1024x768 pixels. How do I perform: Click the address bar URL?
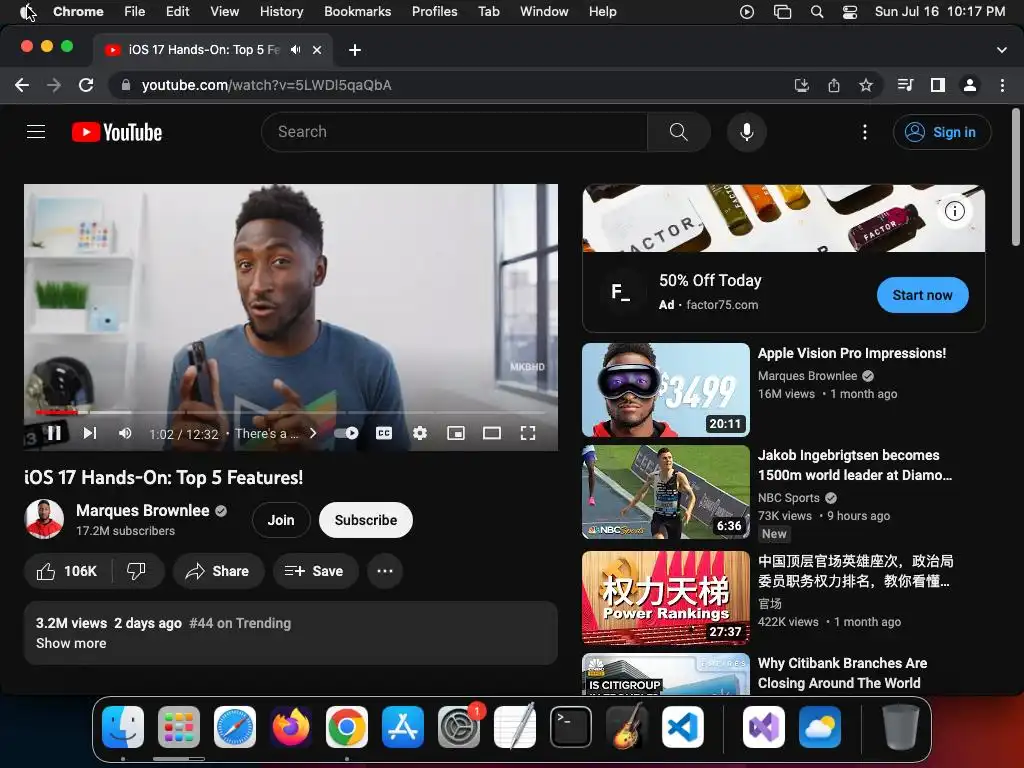[x=266, y=85]
